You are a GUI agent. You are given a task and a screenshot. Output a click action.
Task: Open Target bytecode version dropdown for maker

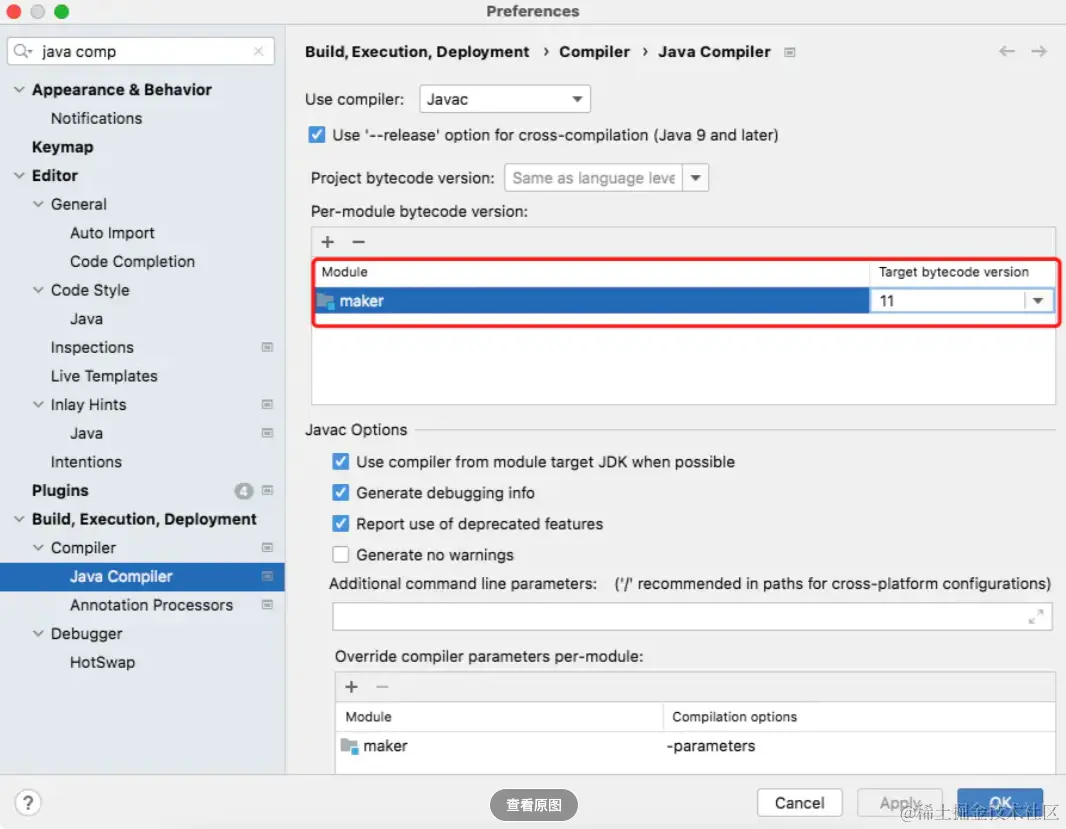pos(1038,301)
